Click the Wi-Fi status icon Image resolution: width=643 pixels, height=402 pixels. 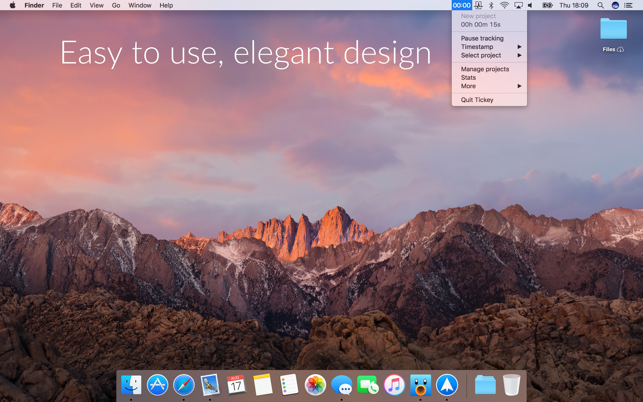[x=504, y=5]
